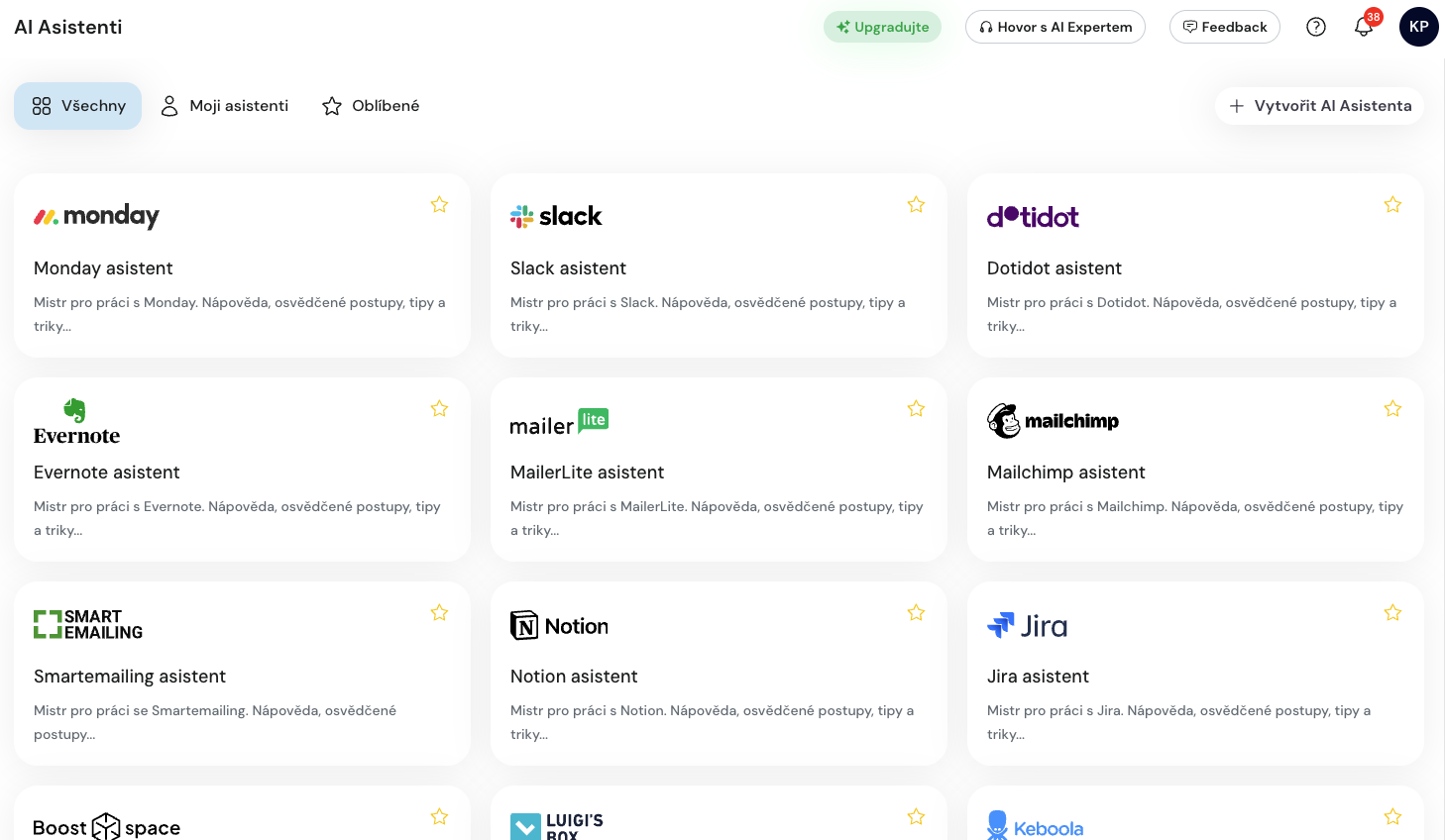The image size is (1445, 840).
Task: Open notifications bell with 38 badge
Action: (x=1365, y=26)
